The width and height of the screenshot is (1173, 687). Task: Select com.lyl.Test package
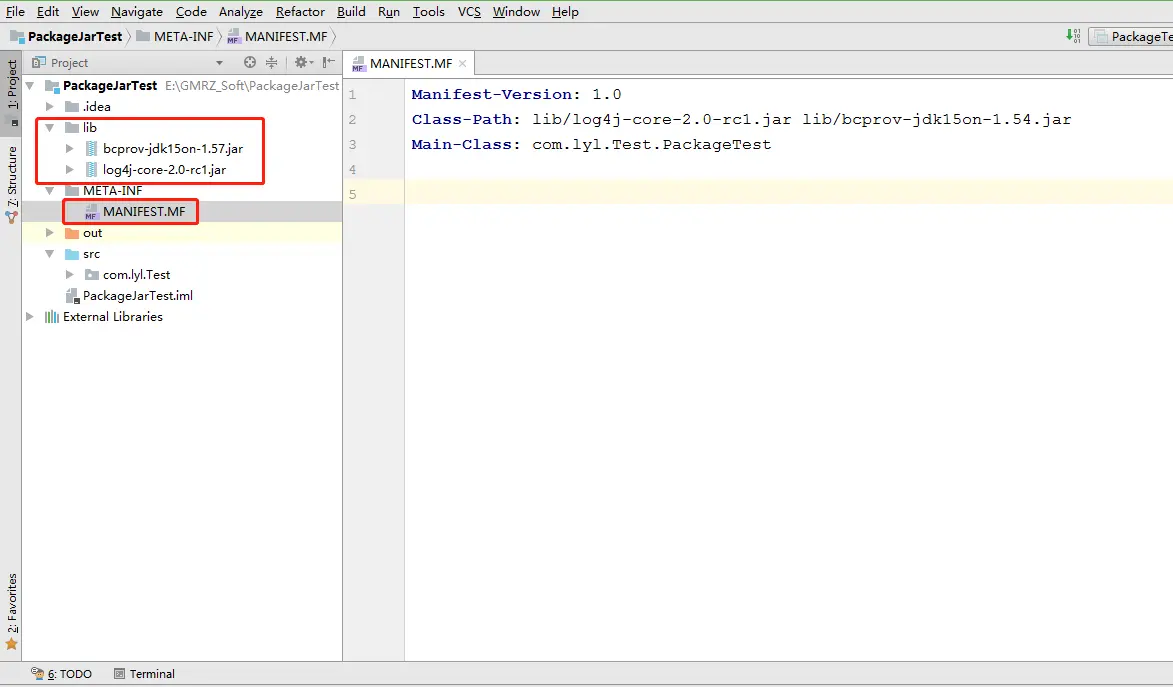[x=136, y=275]
